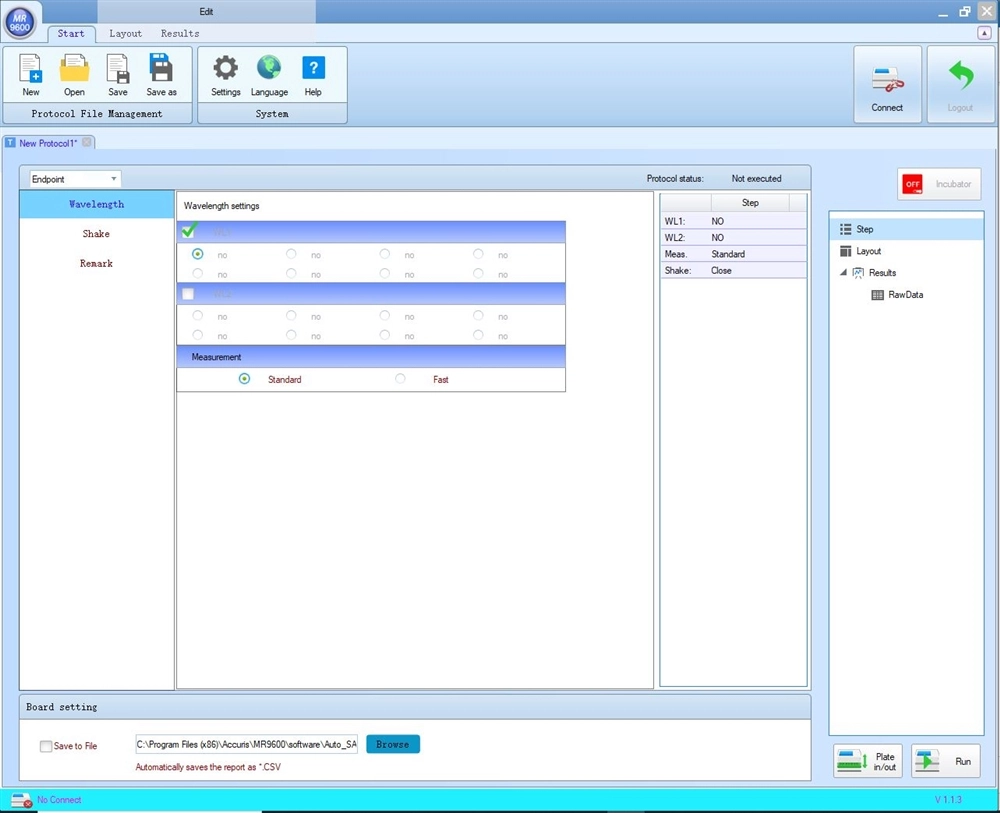Select the Fast measurement mode
The width and height of the screenshot is (1000, 813).
400,379
